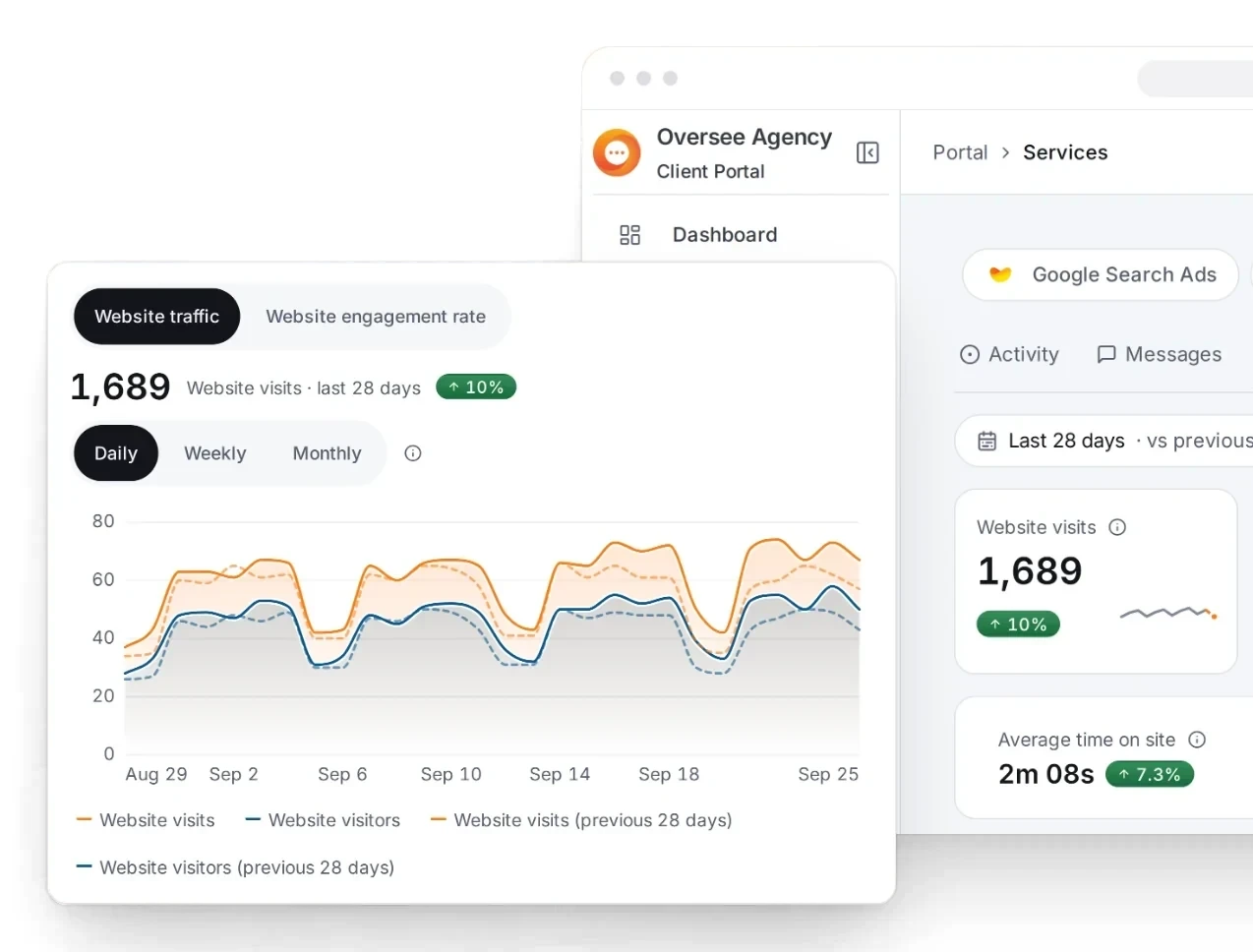The width and height of the screenshot is (1253, 952).
Task: Click the 7.3% increase badge
Action: (x=1150, y=775)
